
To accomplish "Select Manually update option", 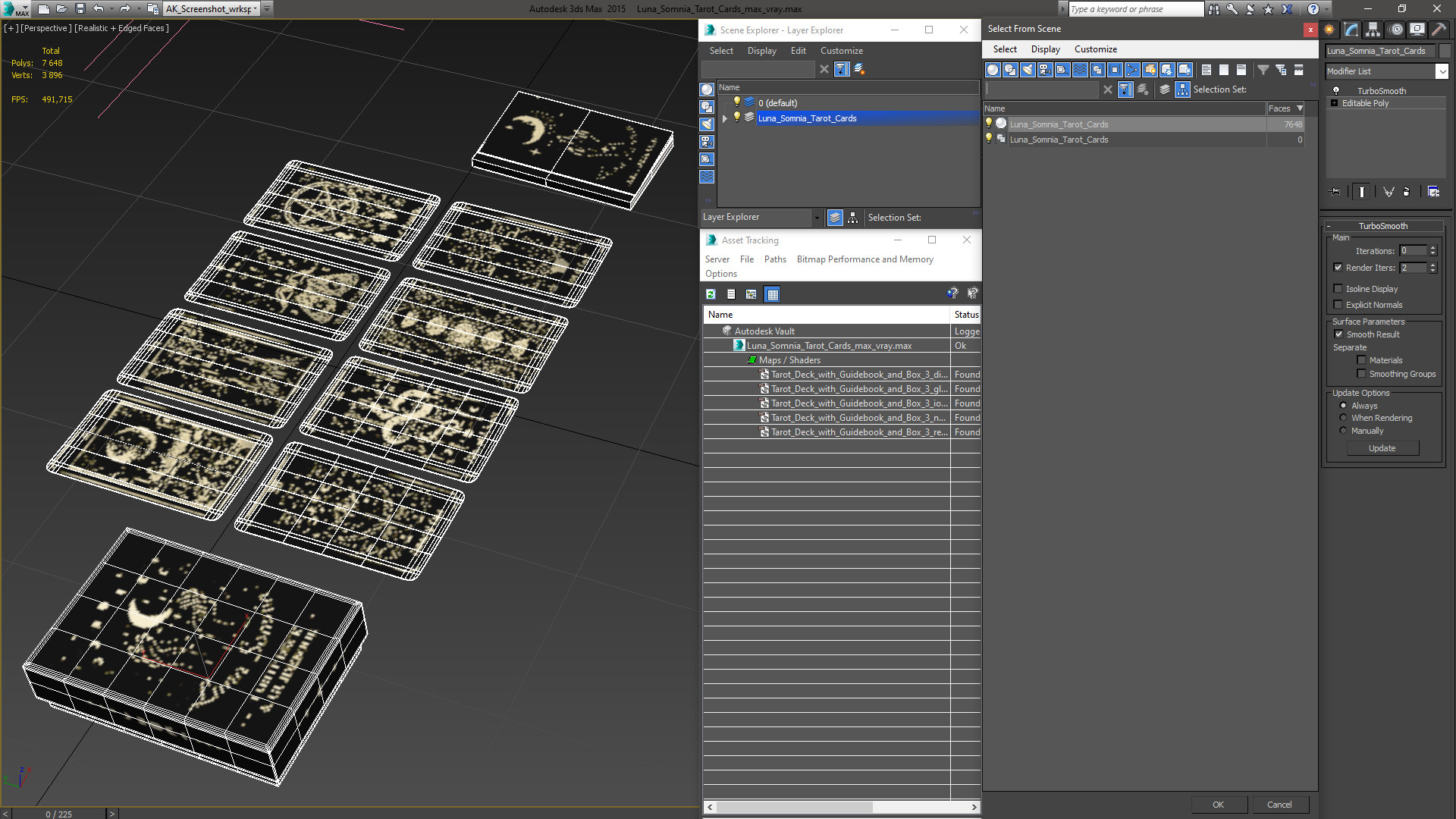I will pyautogui.click(x=1343, y=431).
